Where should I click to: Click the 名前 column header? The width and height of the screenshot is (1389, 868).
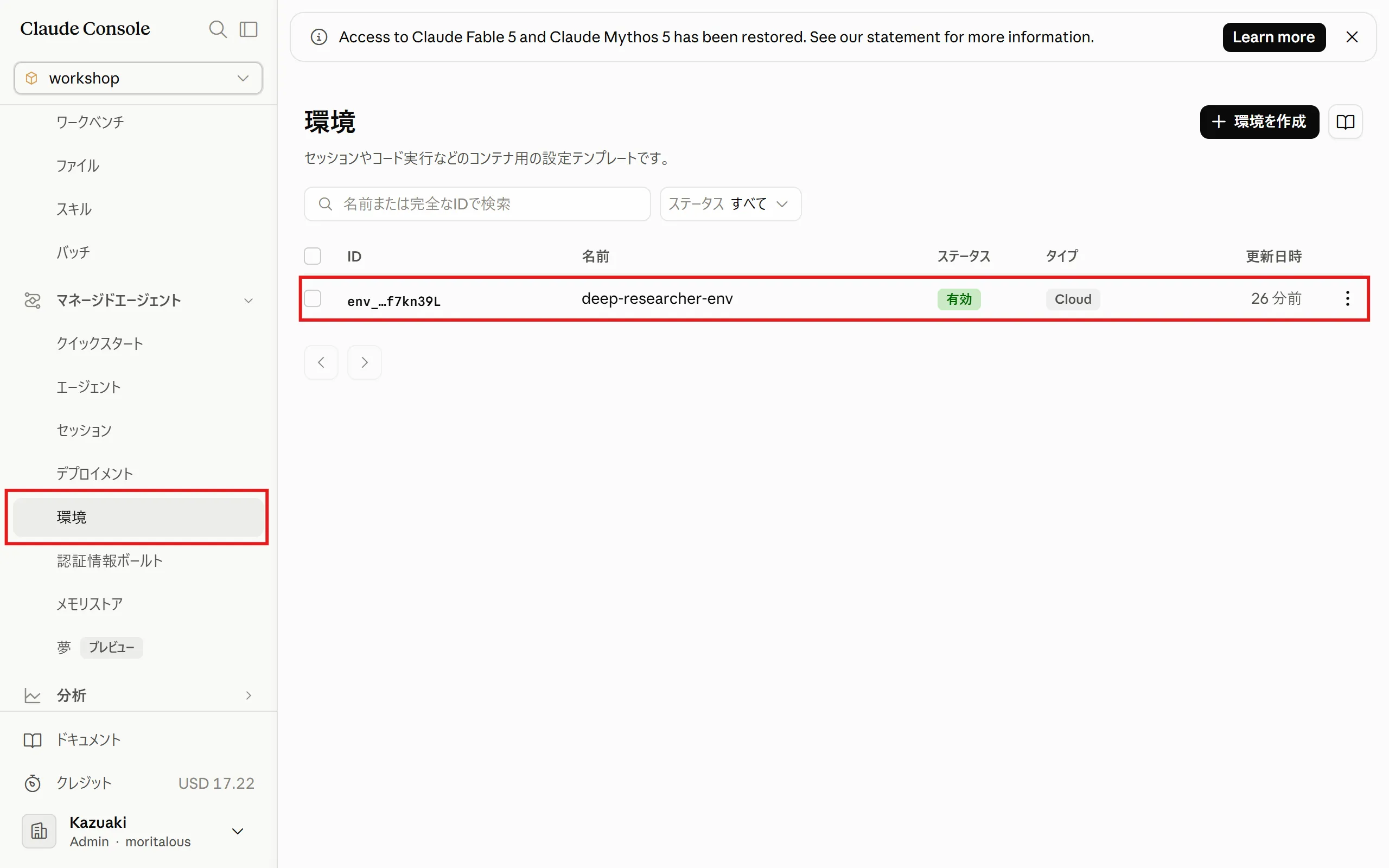point(595,256)
